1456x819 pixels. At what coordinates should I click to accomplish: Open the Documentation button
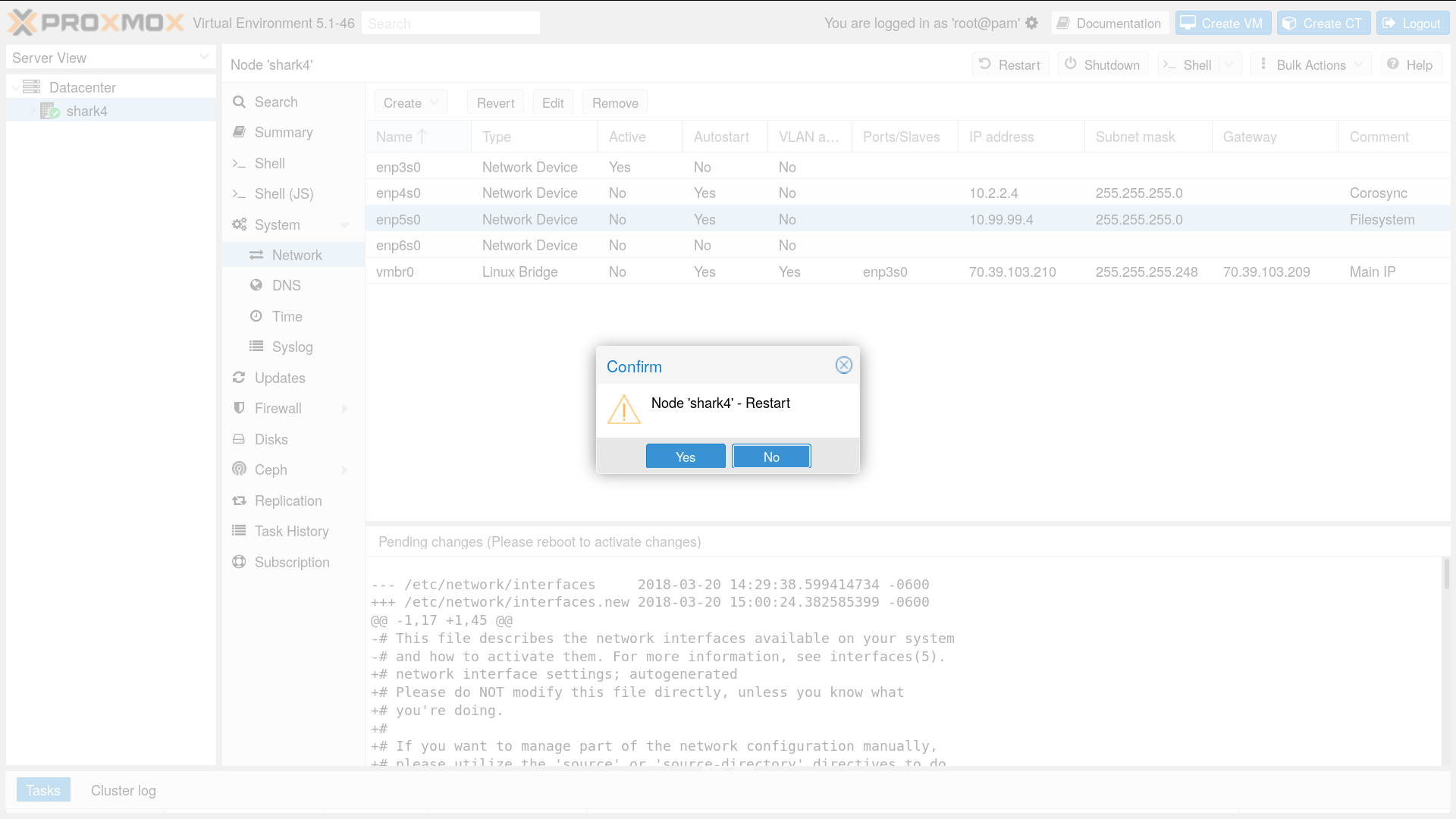(1110, 23)
